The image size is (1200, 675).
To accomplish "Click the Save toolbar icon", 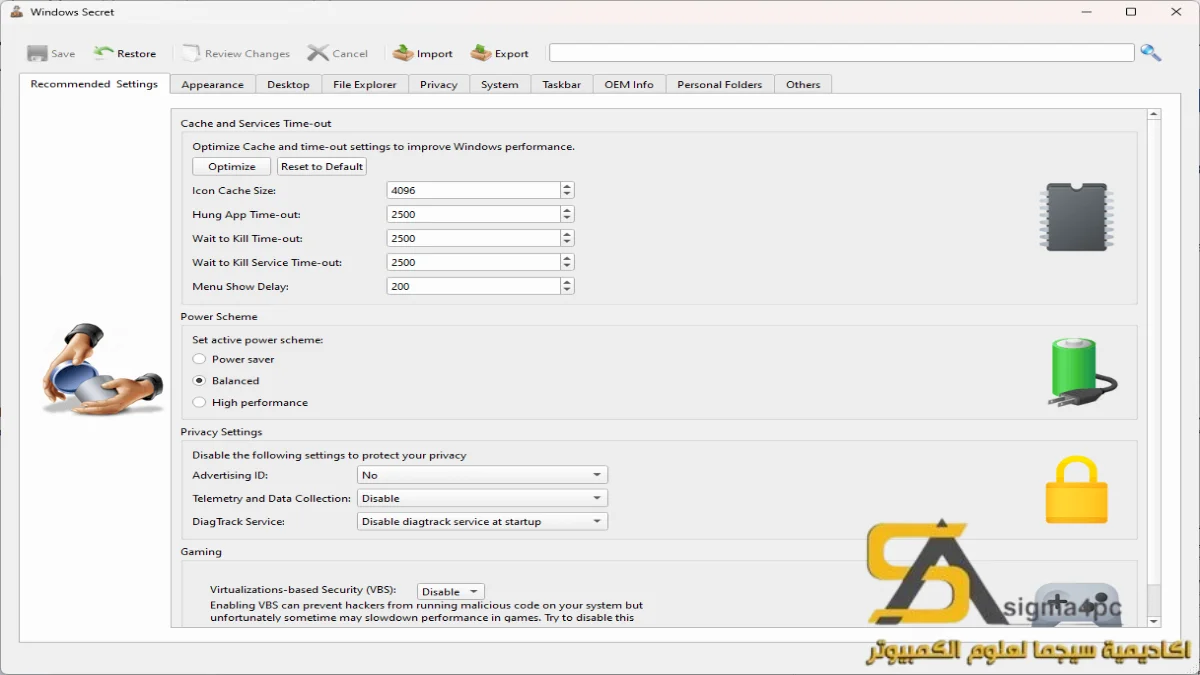I will click(37, 54).
